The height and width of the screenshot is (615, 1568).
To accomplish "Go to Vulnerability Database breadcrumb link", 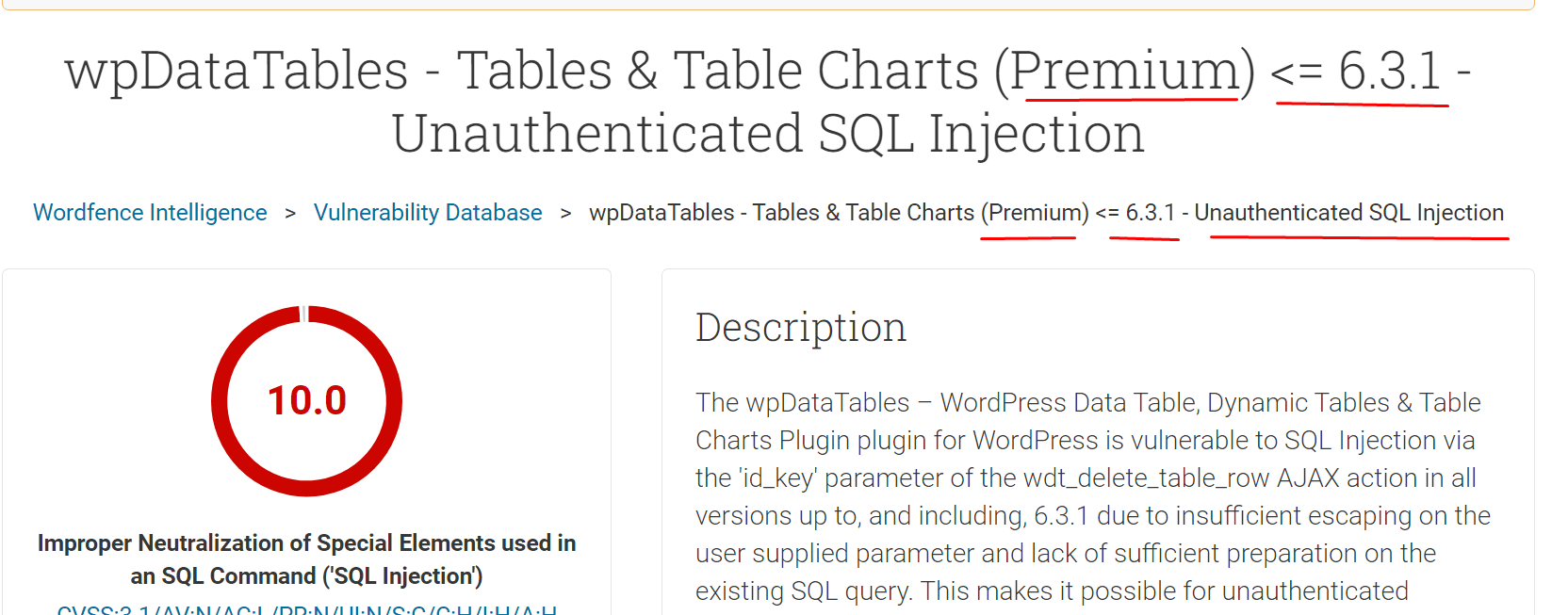I will (x=428, y=213).
